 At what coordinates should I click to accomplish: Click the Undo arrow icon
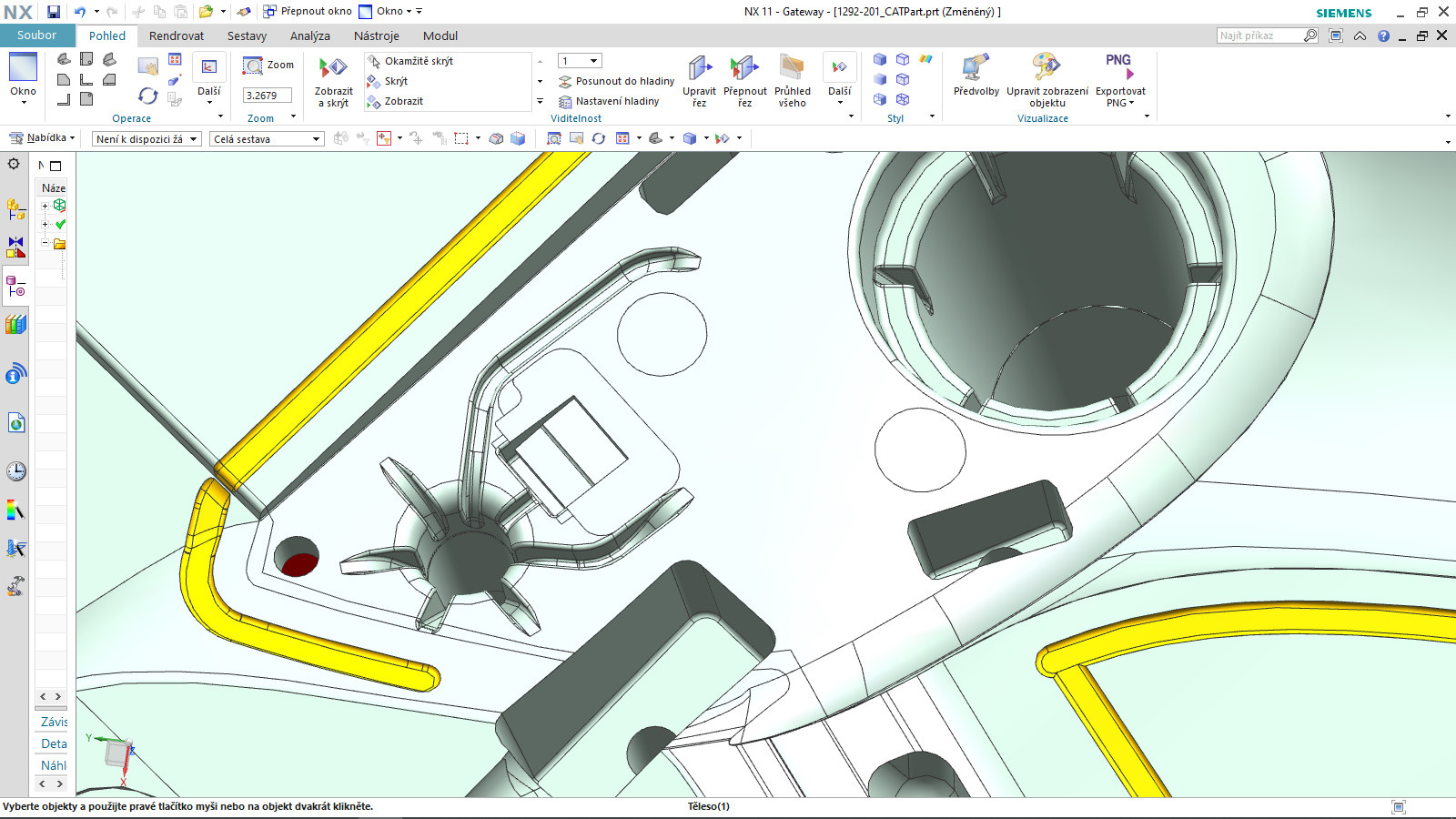tap(80, 12)
